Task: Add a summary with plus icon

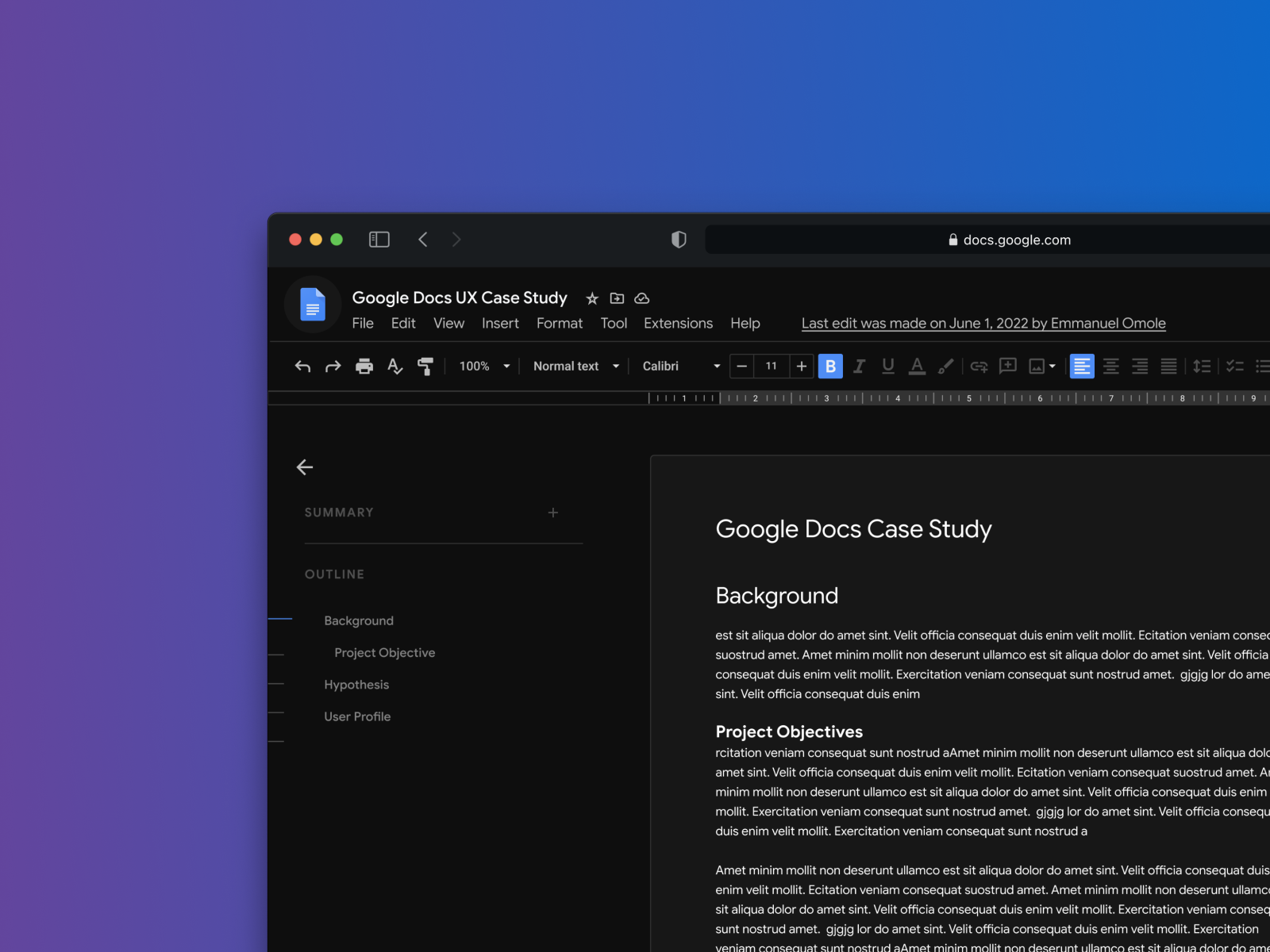Action: (553, 512)
